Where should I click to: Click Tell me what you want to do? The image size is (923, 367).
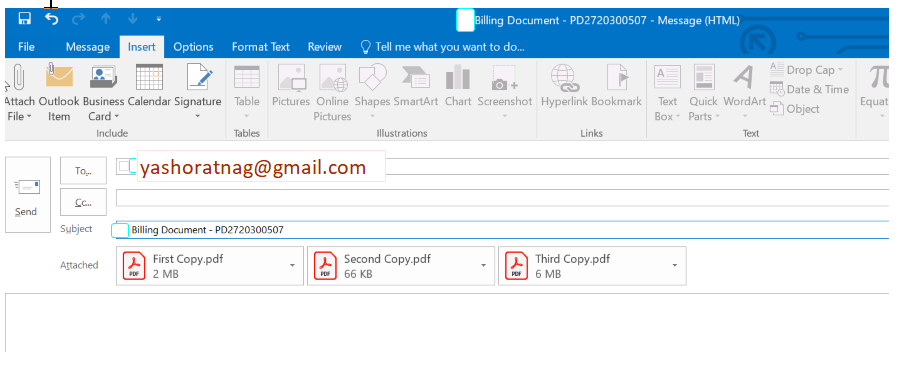pos(442,47)
